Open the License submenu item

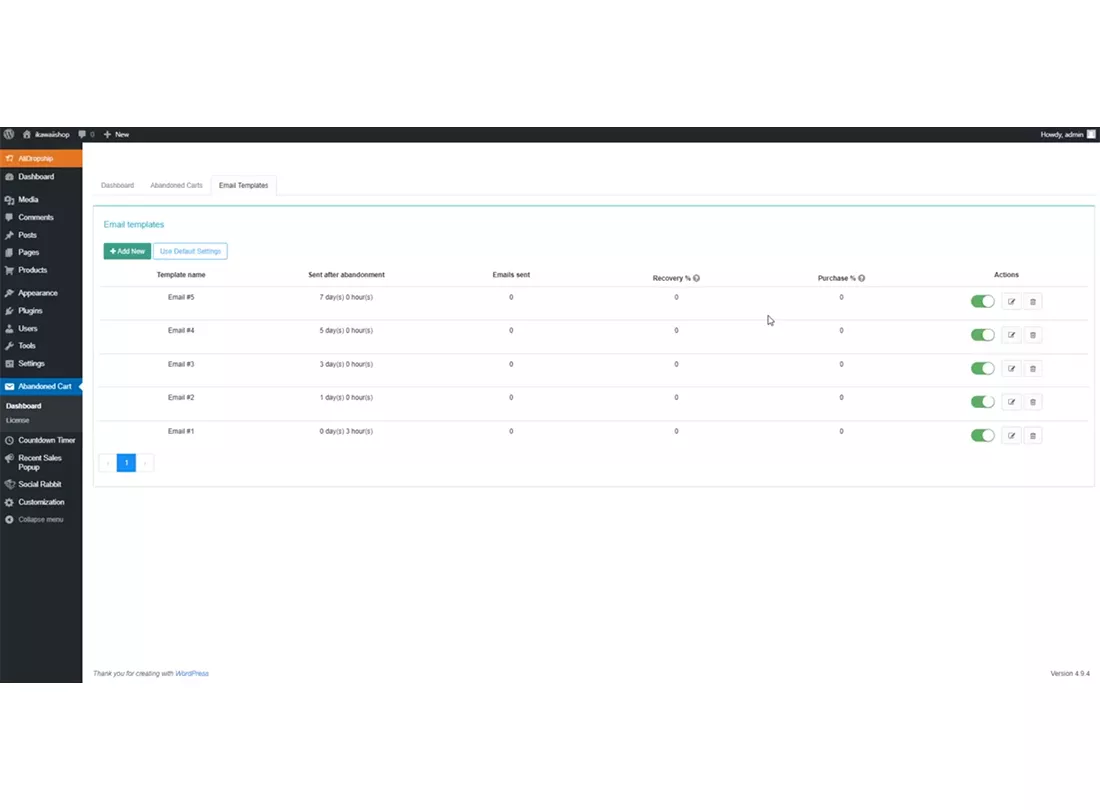[x=18, y=420]
